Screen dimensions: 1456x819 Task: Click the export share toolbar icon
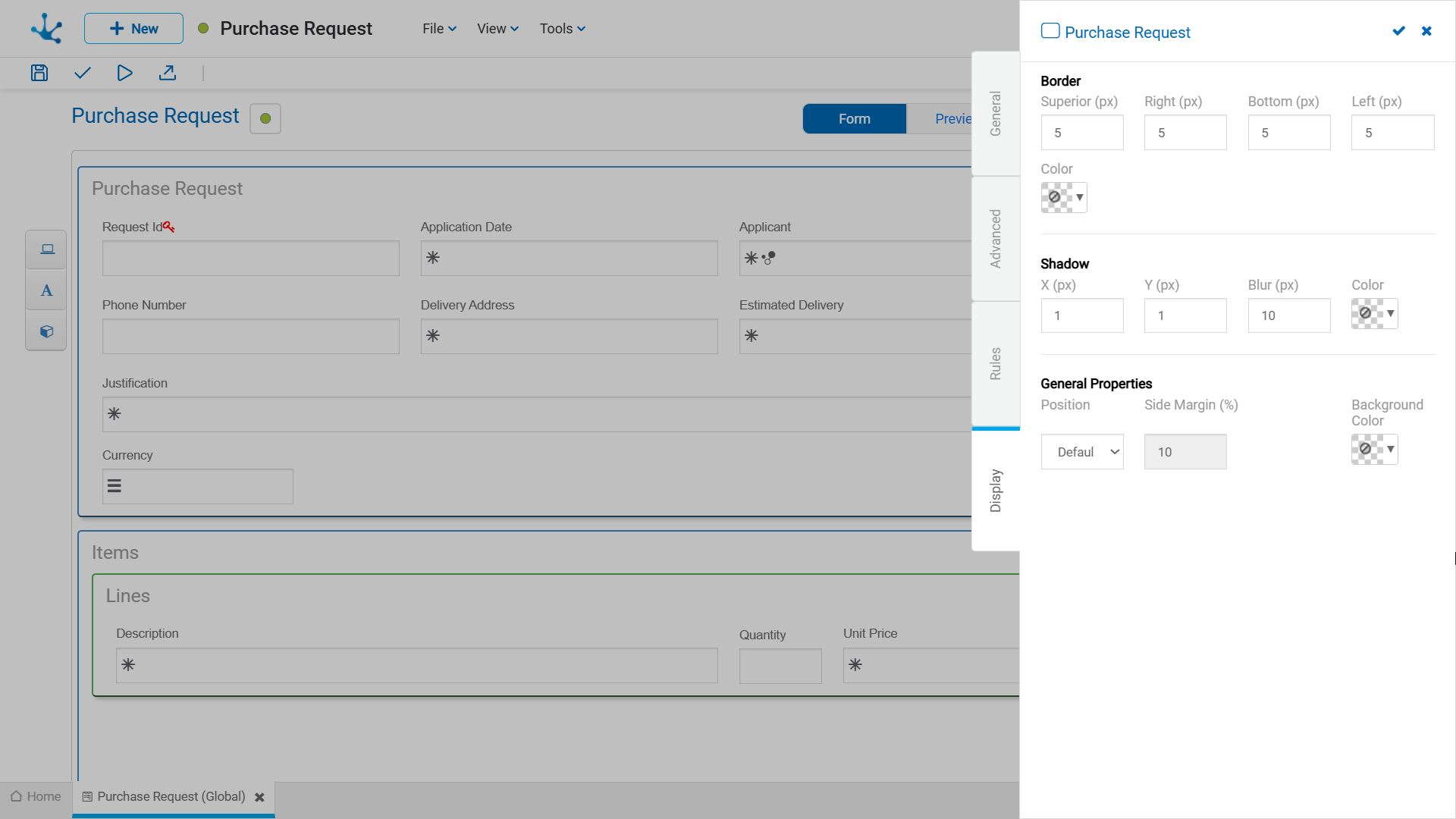[x=168, y=73]
